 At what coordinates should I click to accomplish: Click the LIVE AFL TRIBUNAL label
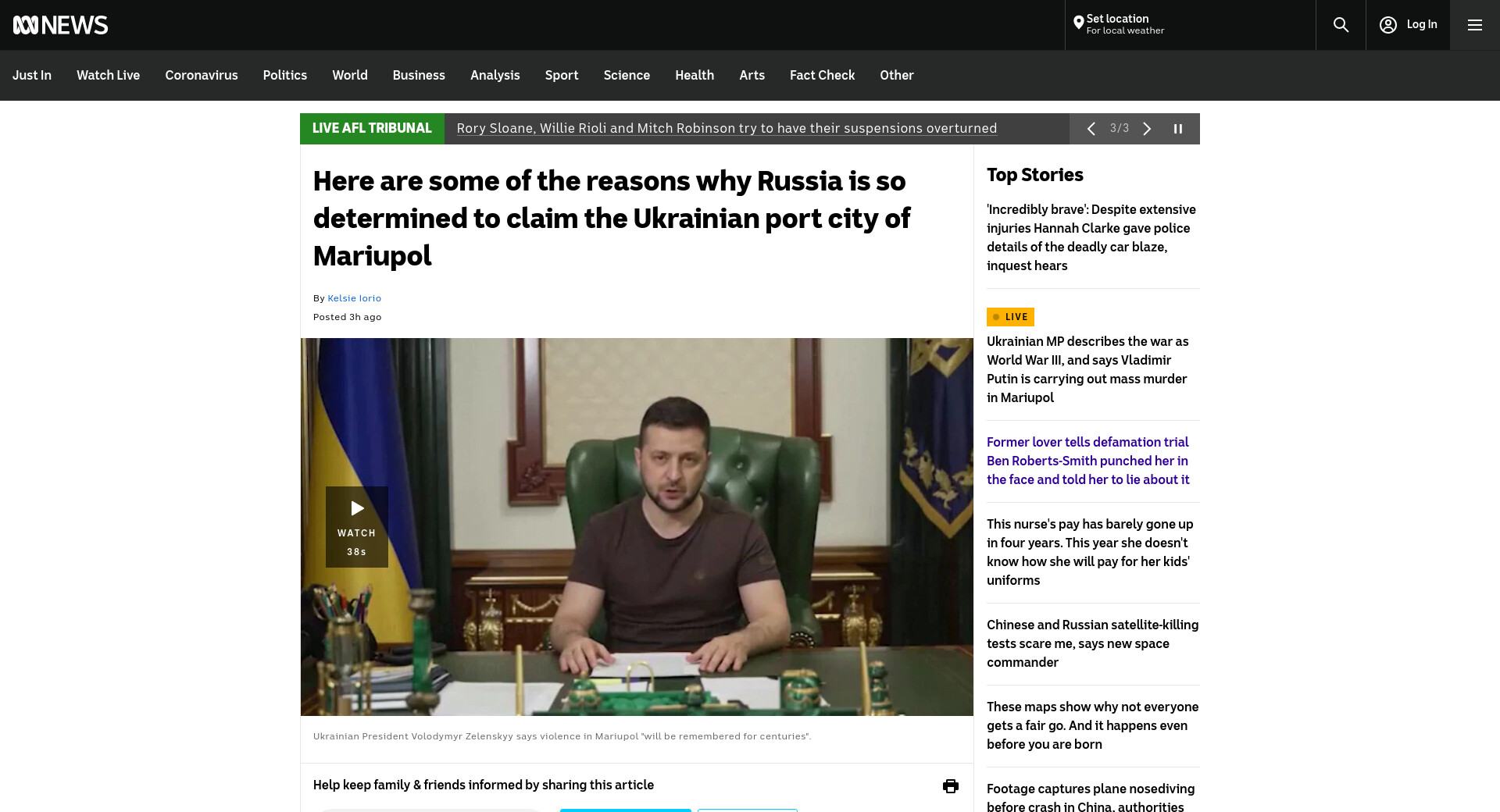click(x=372, y=129)
